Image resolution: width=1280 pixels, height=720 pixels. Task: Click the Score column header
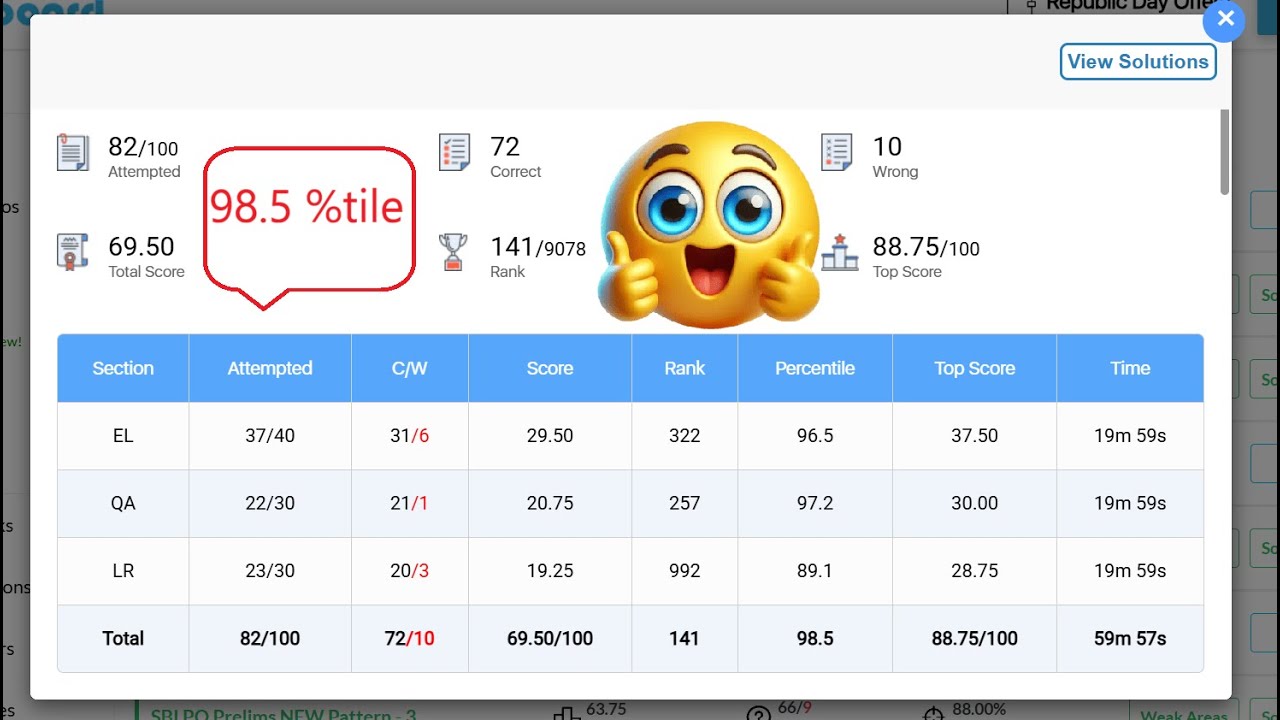pyautogui.click(x=550, y=368)
